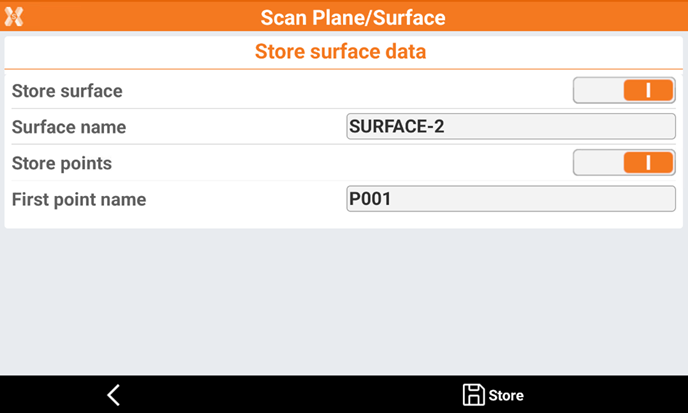Click the black bottom bar between Back and Store
The width and height of the screenshot is (688, 413).
[290, 395]
